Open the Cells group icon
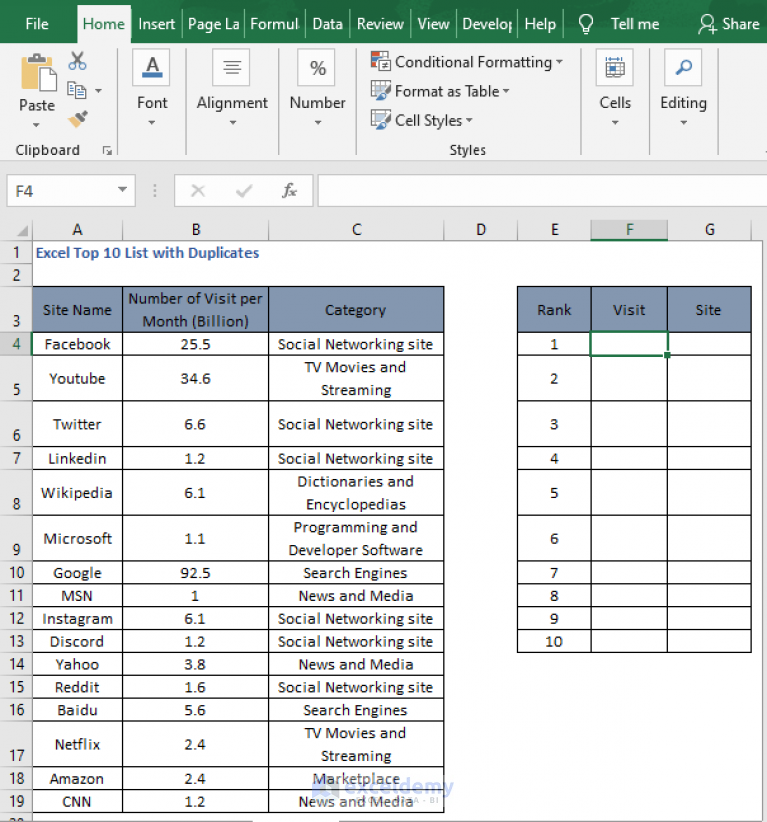The width and height of the screenshot is (767, 822). pyautogui.click(x=614, y=67)
